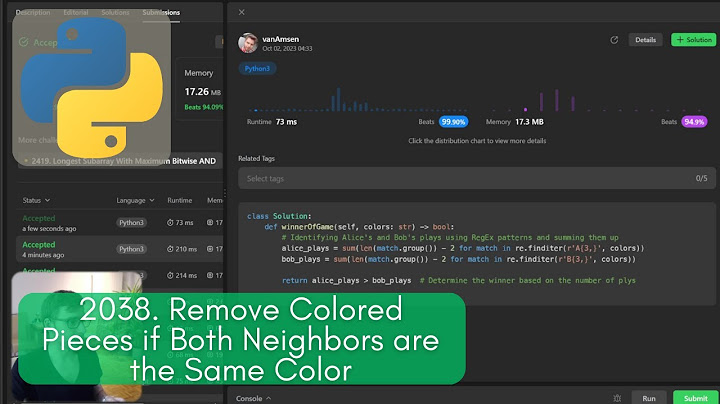
Task: Click the Runtime 73 ms value
Action: point(286,122)
